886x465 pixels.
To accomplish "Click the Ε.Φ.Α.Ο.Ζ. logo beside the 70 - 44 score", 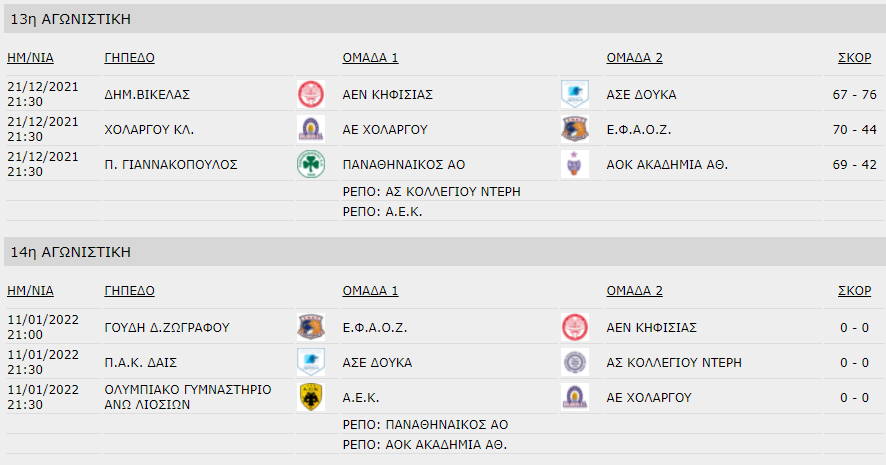I will [x=575, y=129].
